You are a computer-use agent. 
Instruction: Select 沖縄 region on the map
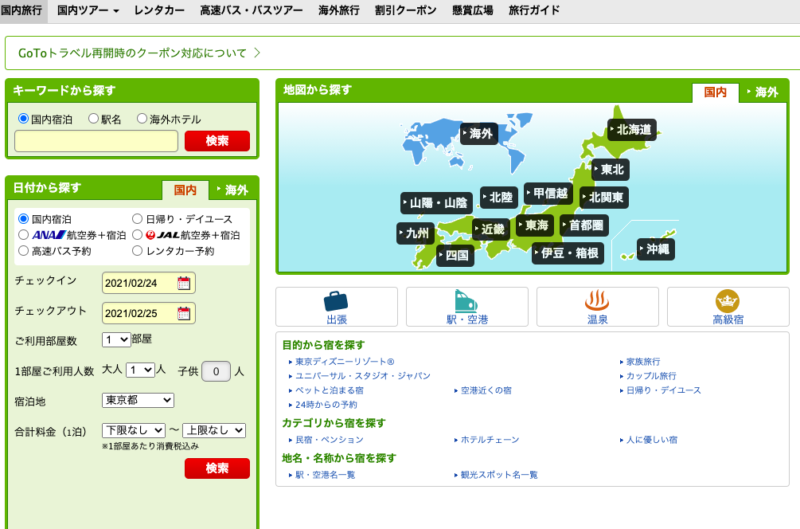click(x=656, y=249)
